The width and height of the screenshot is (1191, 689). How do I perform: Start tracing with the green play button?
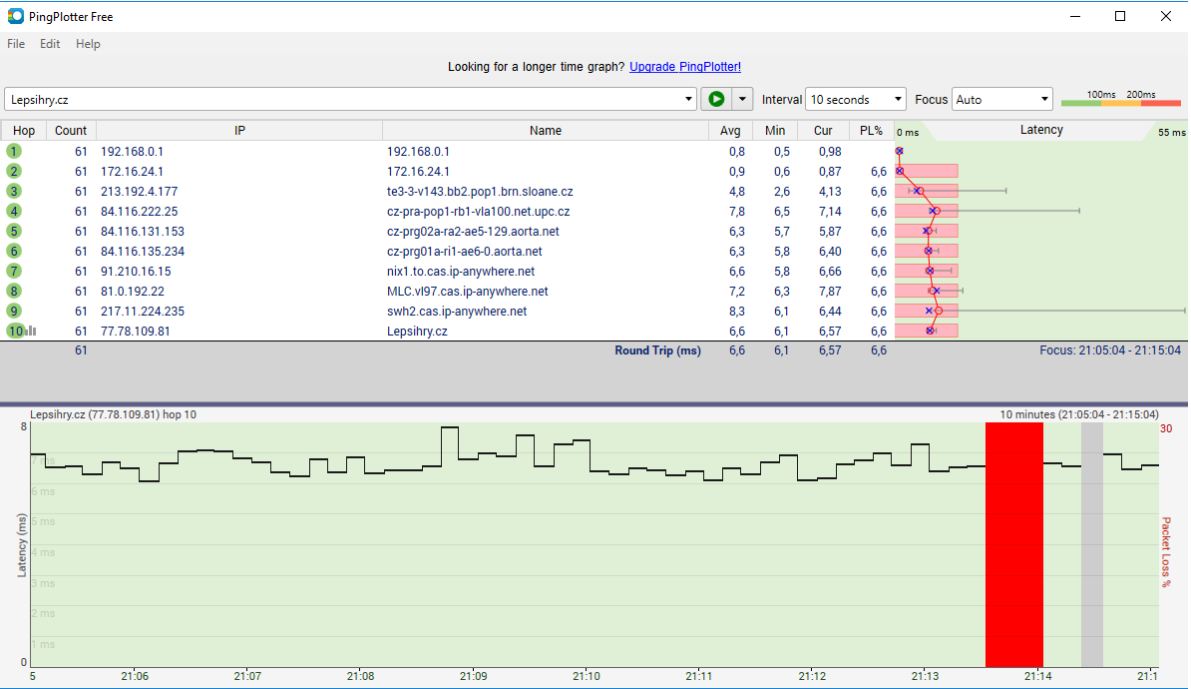716,99
